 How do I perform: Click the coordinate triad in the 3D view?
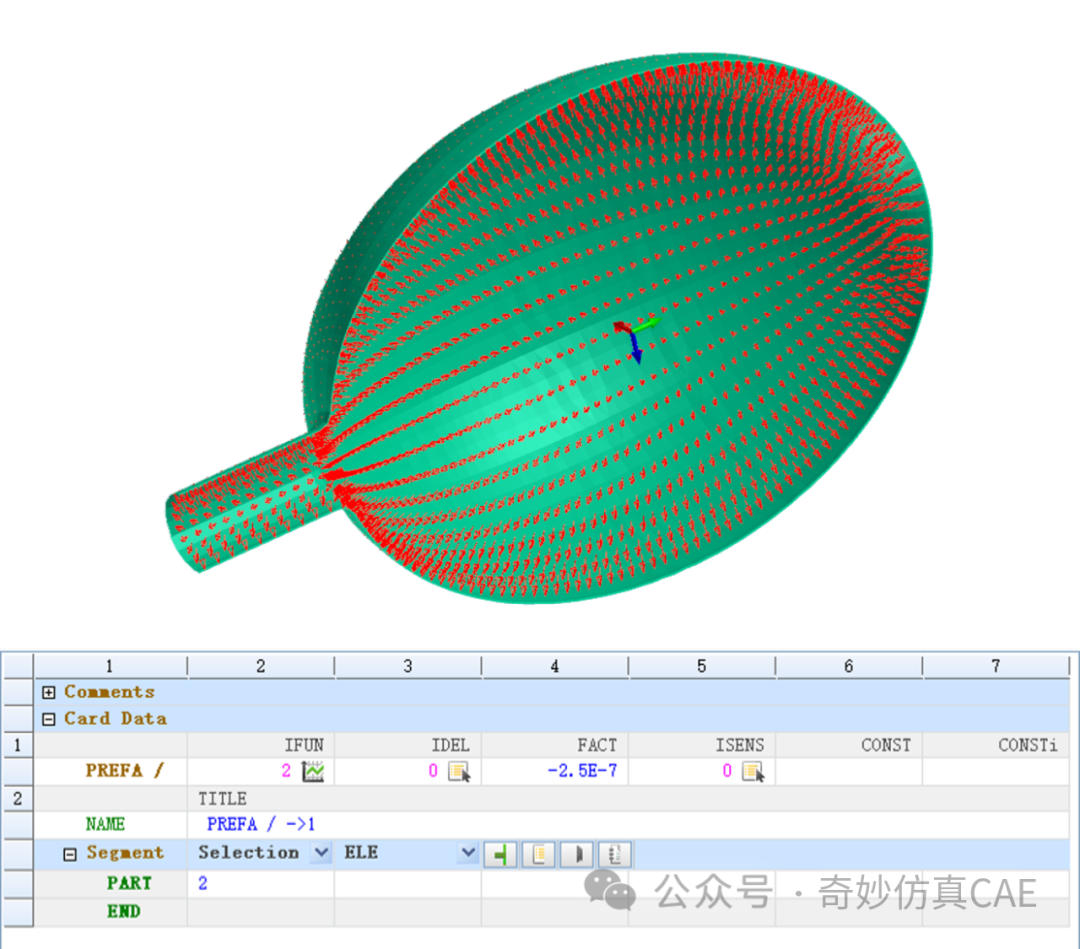coord(636,338)
